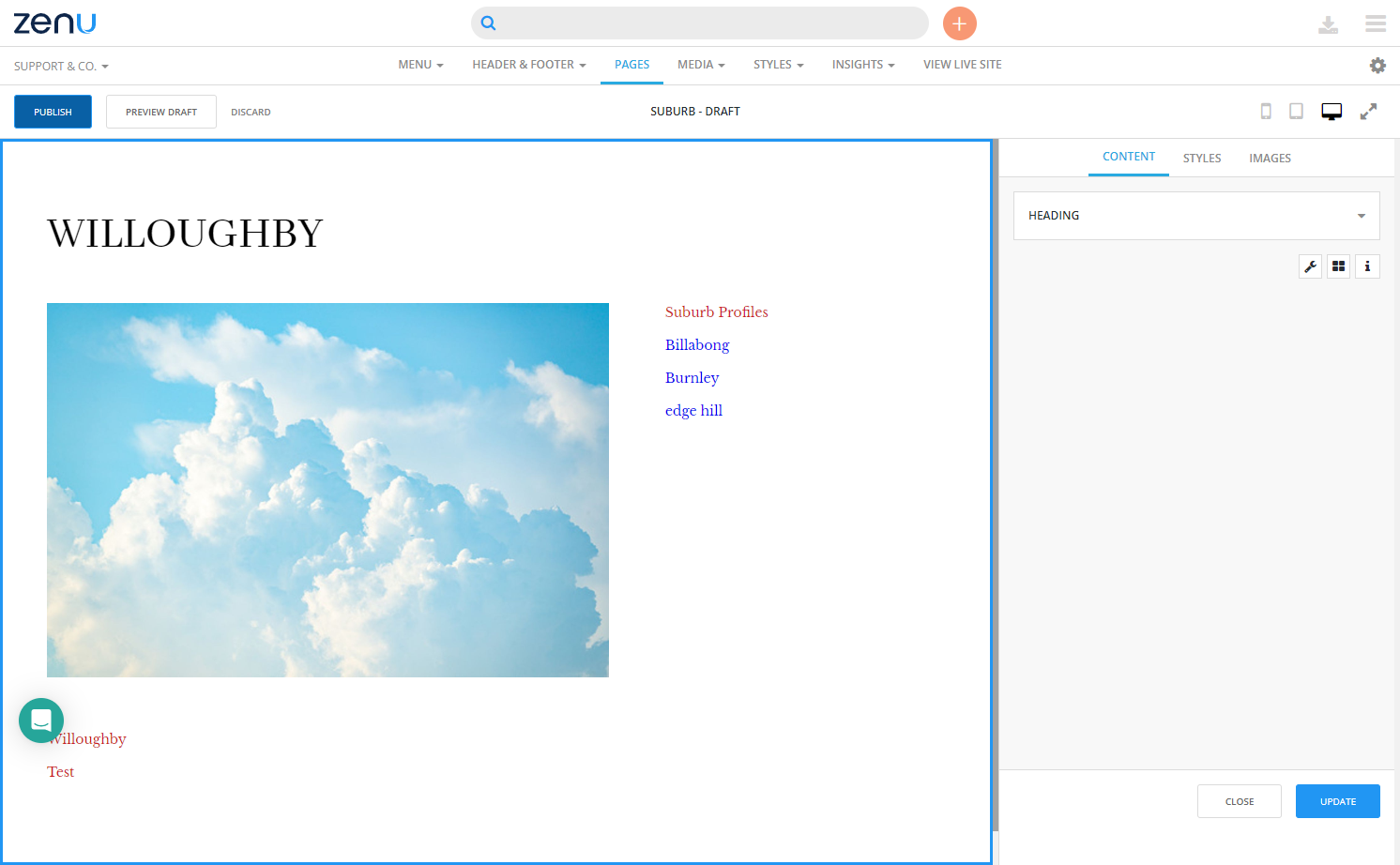Expand the Styles dropdown in navigation
The height and width of the screenshot is (865, 1400).
[779, 65]
